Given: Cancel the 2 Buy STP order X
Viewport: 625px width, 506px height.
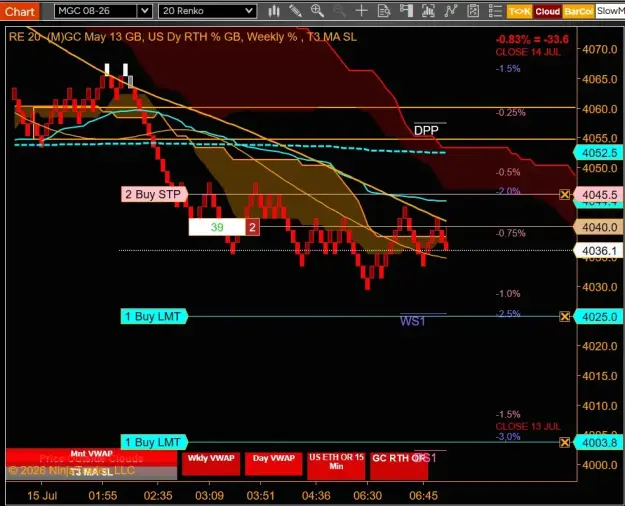Looking at the screenshot, I should 564,195.
